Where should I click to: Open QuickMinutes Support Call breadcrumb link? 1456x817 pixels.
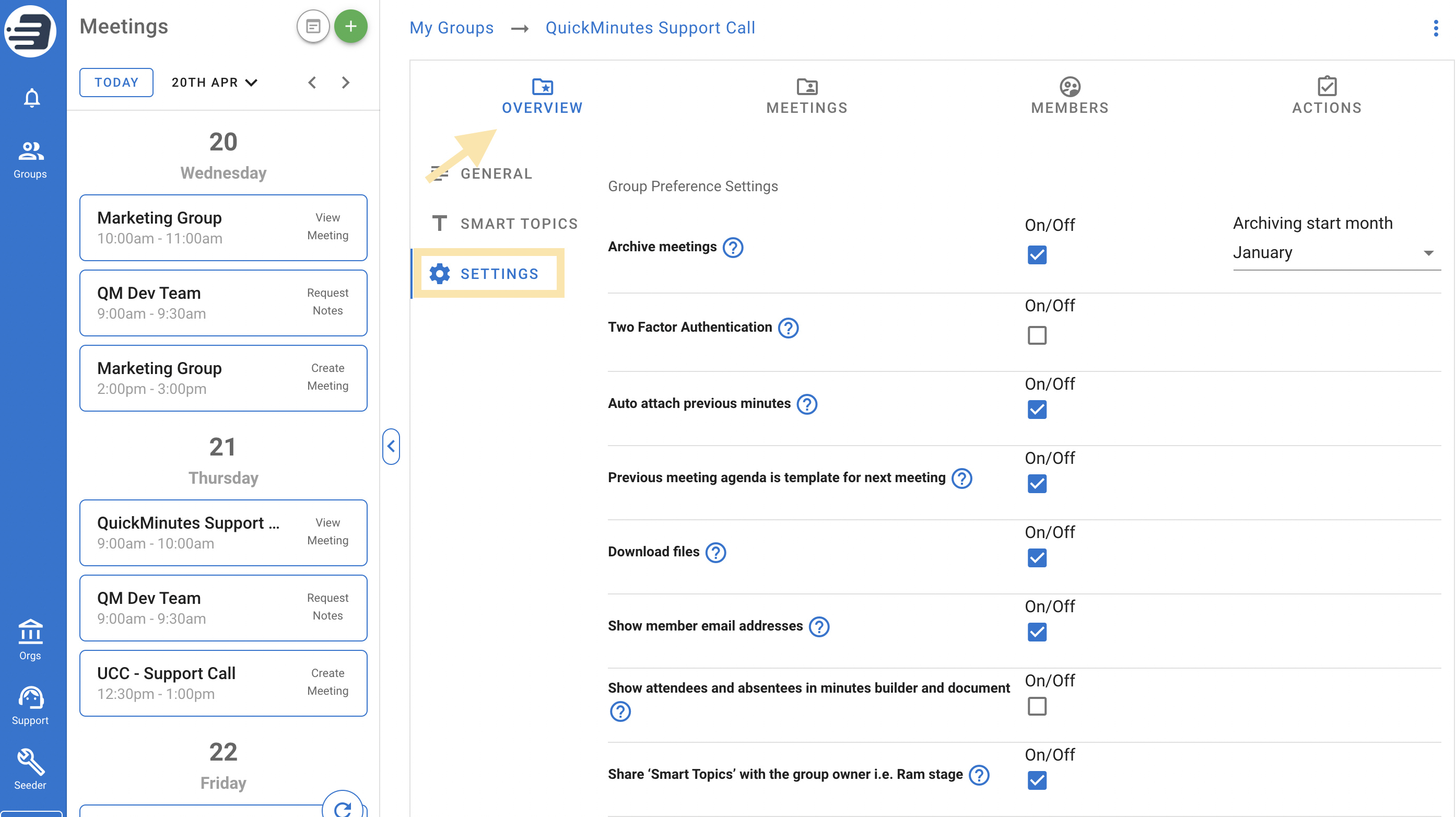pyautogui.click(x=650, y=28)
